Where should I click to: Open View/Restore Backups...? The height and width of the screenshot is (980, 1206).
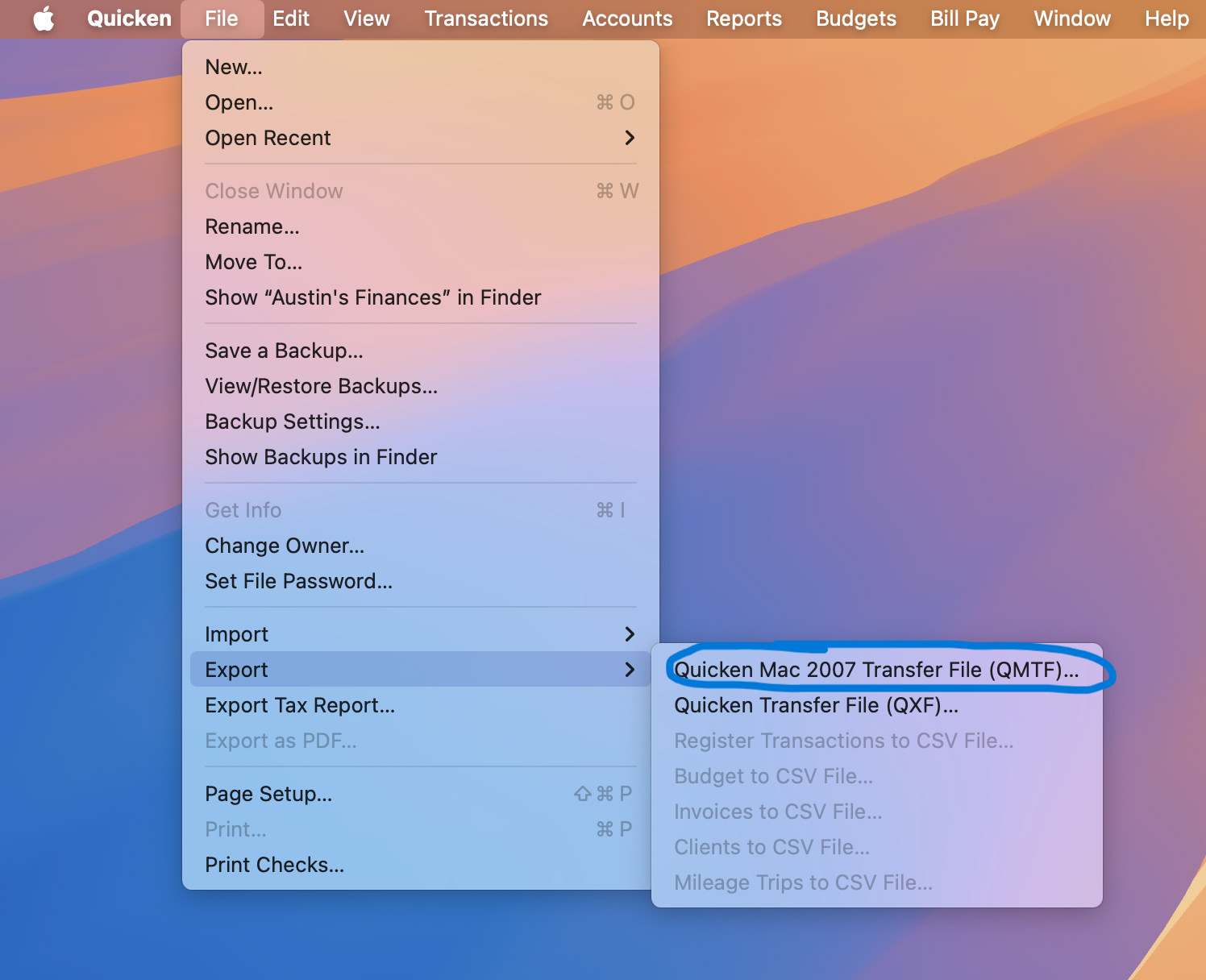click(420, 386)
